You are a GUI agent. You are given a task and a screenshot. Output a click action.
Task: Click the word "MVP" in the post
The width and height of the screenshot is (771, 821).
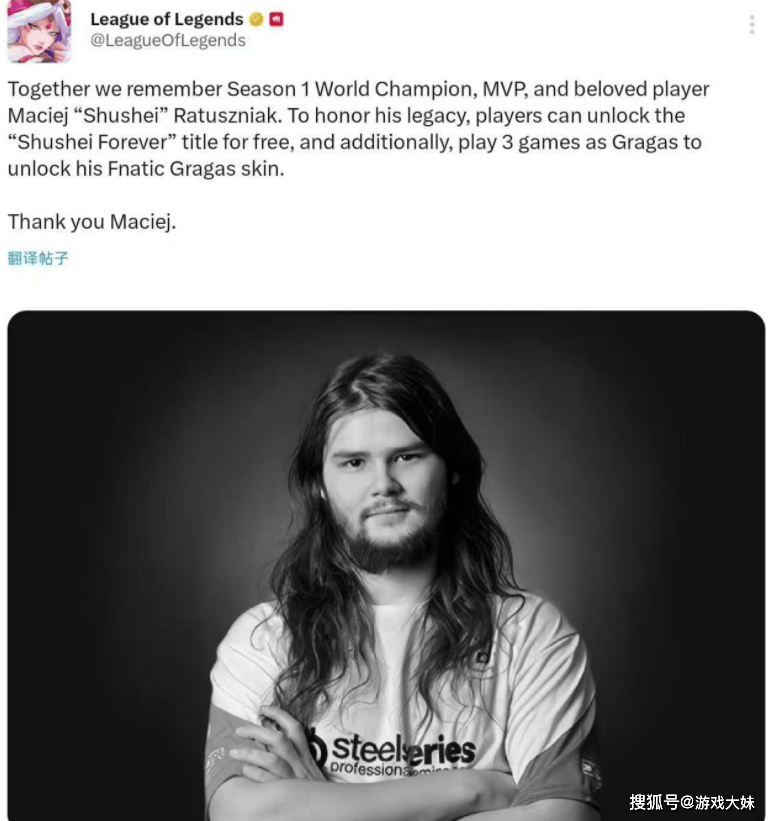(x=505, y=89)
